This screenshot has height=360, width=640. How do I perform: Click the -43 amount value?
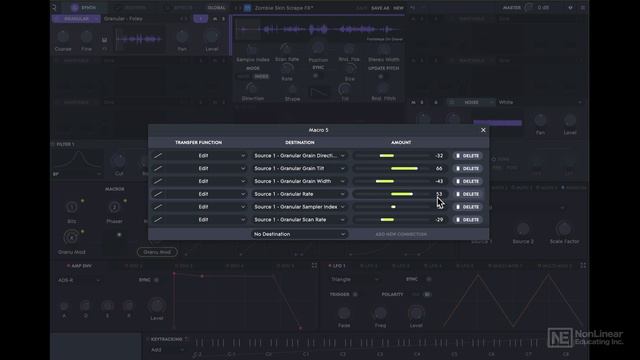439,181
